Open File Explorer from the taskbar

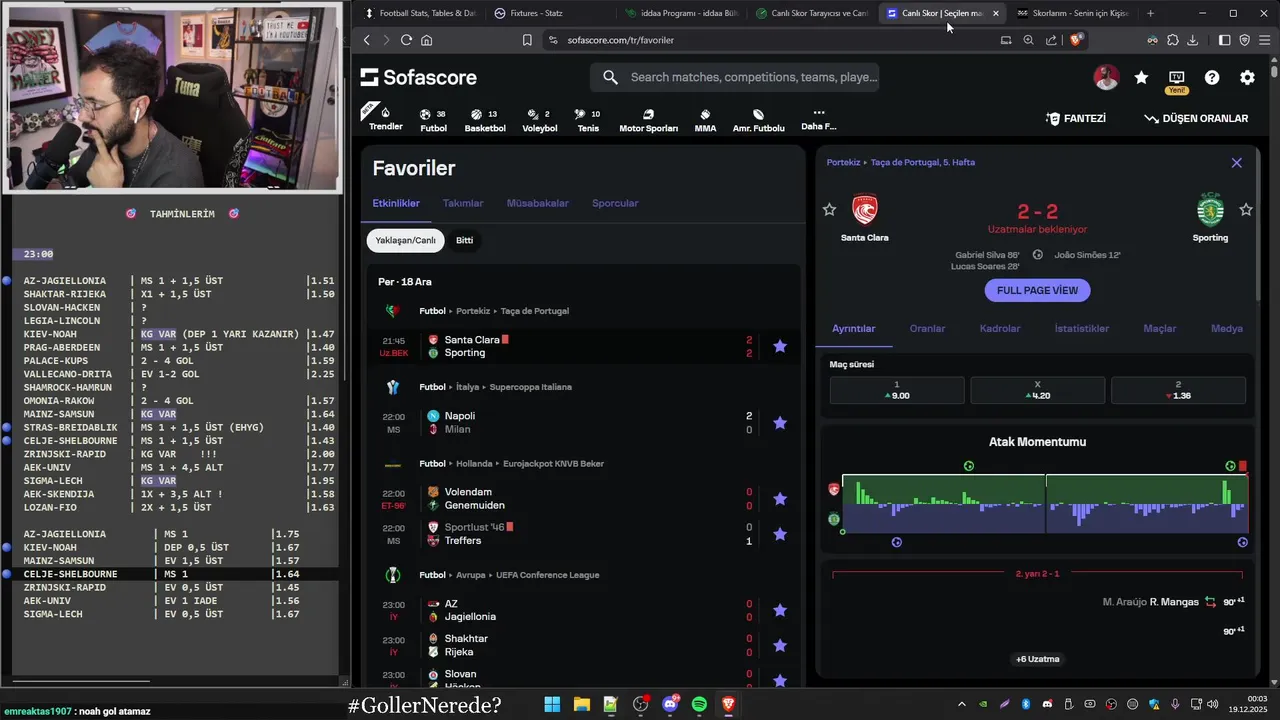(581, 705)
